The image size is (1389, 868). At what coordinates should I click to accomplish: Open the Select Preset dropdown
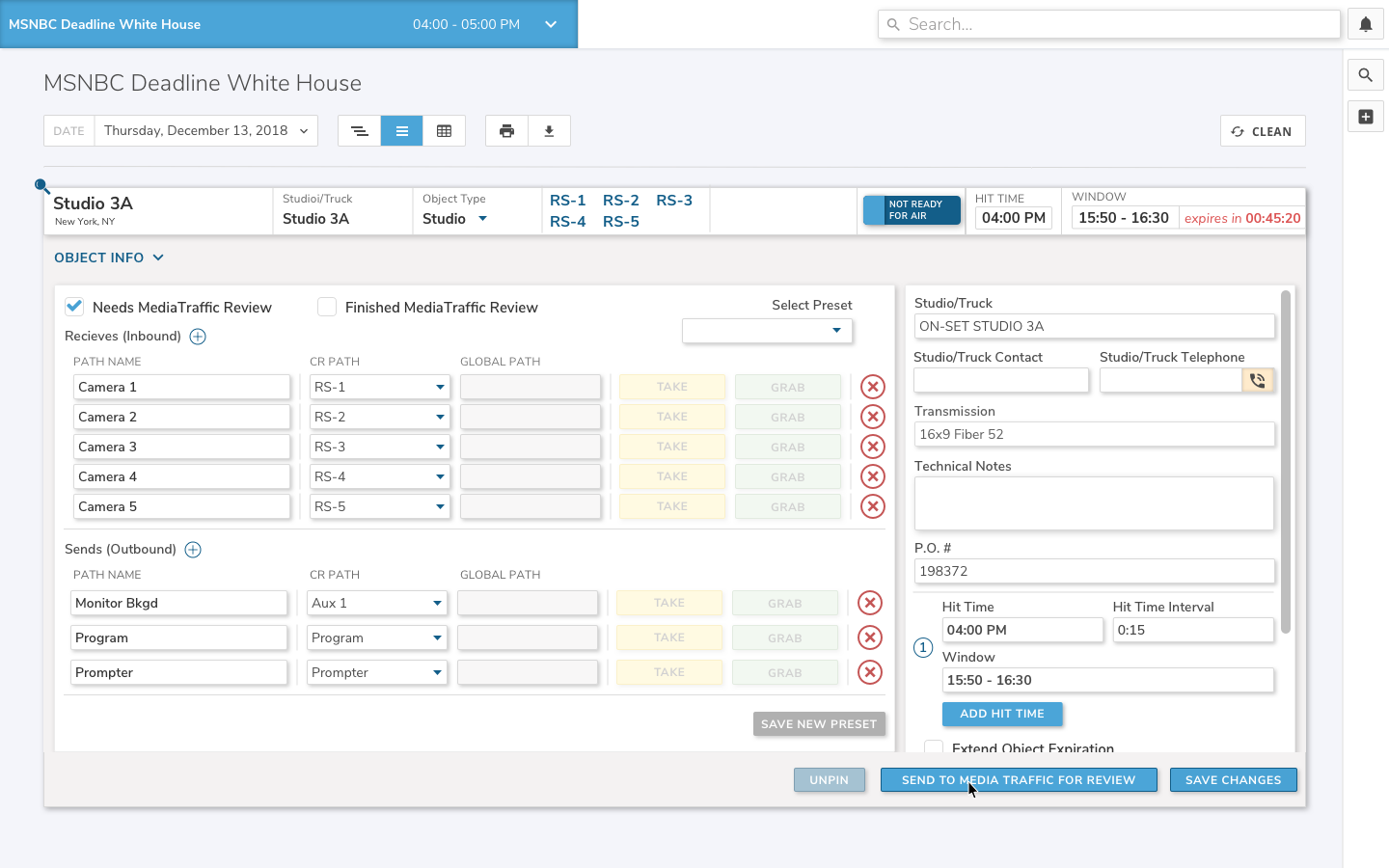767,331
